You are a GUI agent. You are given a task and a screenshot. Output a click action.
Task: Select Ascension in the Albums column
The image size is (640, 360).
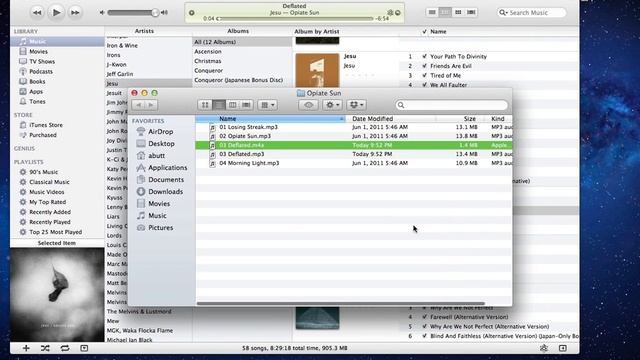[x=208, y=51]
